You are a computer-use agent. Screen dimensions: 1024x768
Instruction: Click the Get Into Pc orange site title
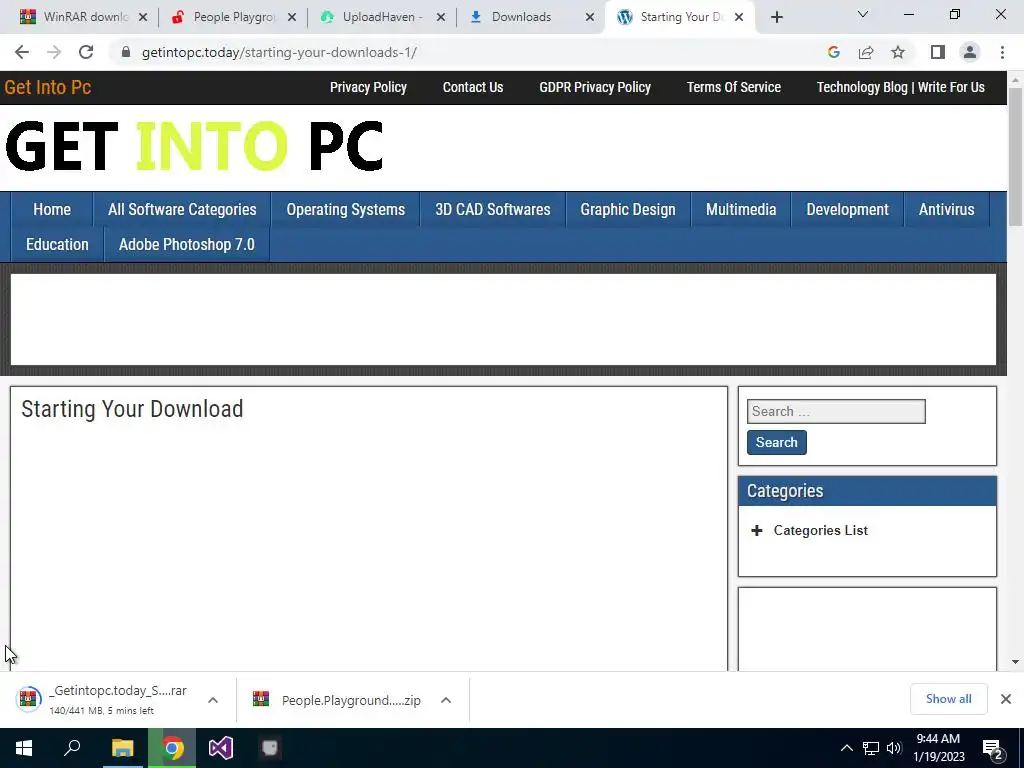pyautogui.click(x=48, y=88)
